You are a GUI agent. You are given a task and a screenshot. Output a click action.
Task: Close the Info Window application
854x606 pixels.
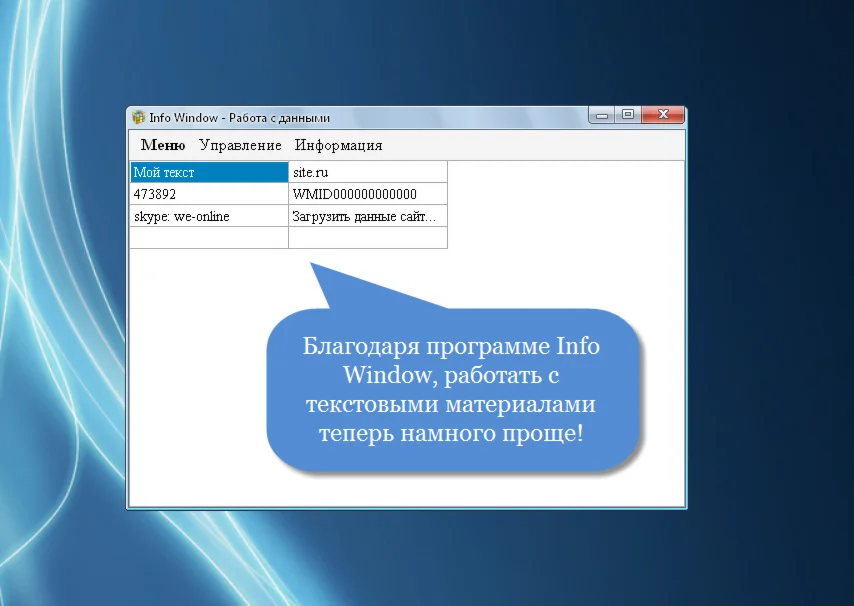662,115
